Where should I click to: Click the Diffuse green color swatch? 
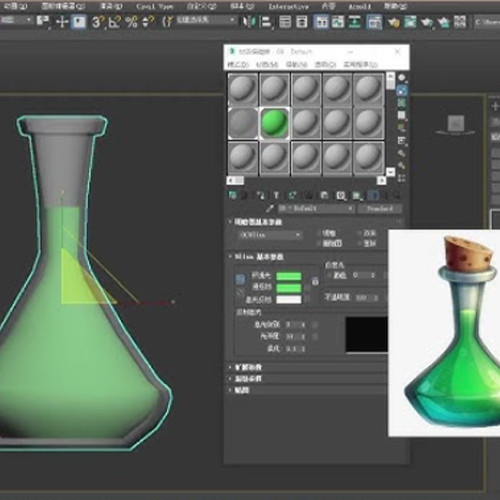coord(289,288)
